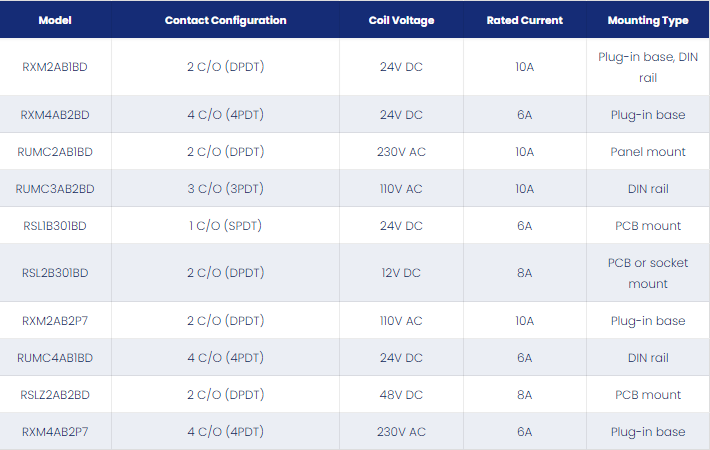This screenshot has width=710, height=450.
Task: Select model RSL2B301BD
Action: [55, 273]
